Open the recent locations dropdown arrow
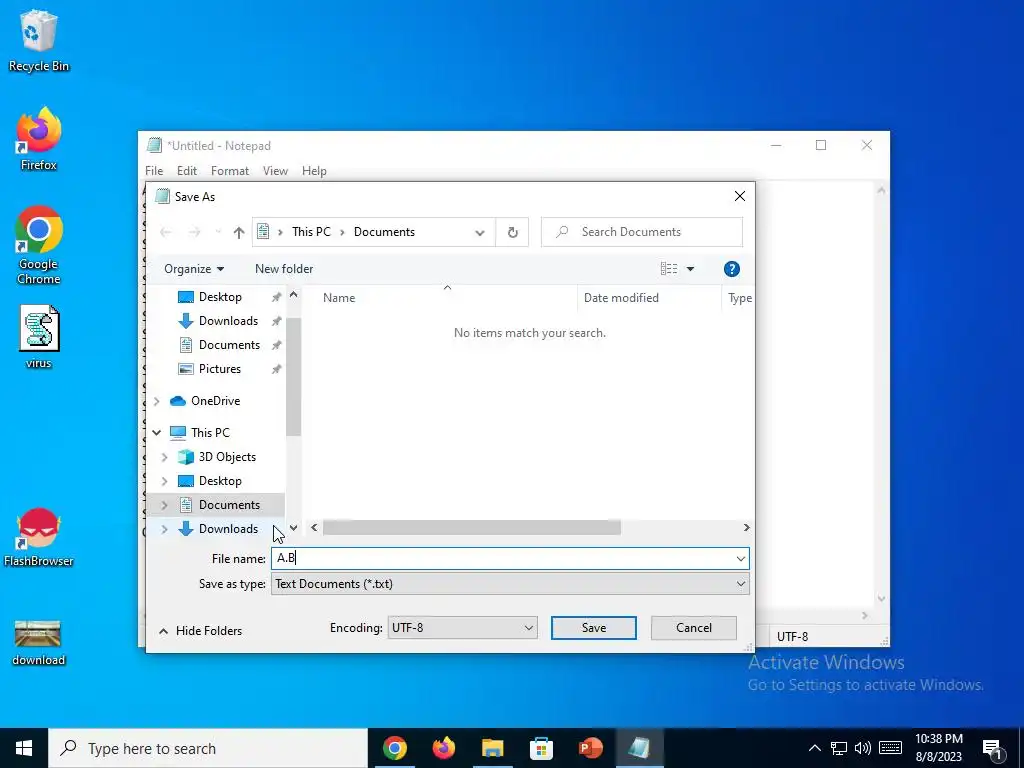 tap(218, 232)
